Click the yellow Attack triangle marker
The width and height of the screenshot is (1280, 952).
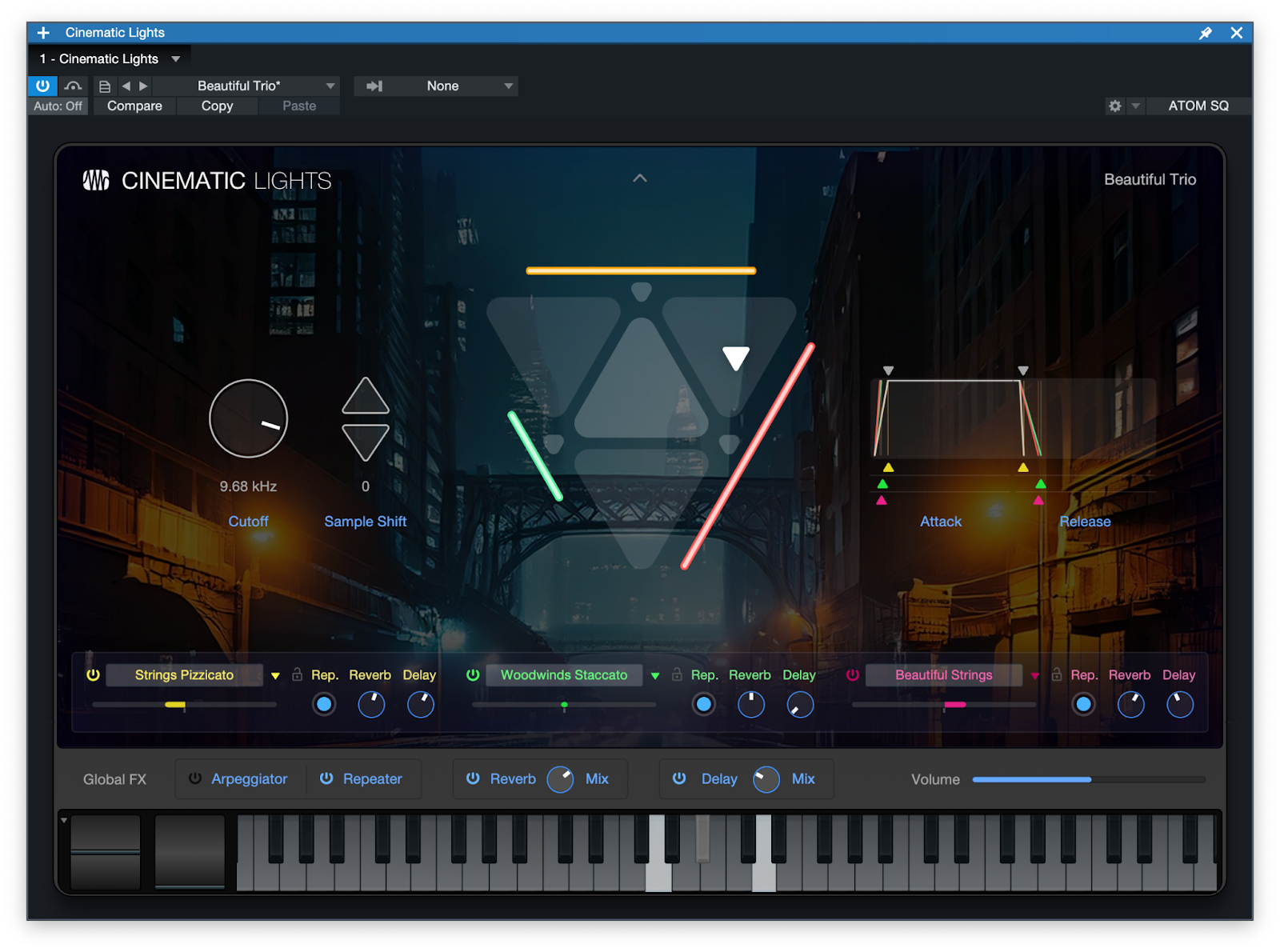(x=888, y=467)
